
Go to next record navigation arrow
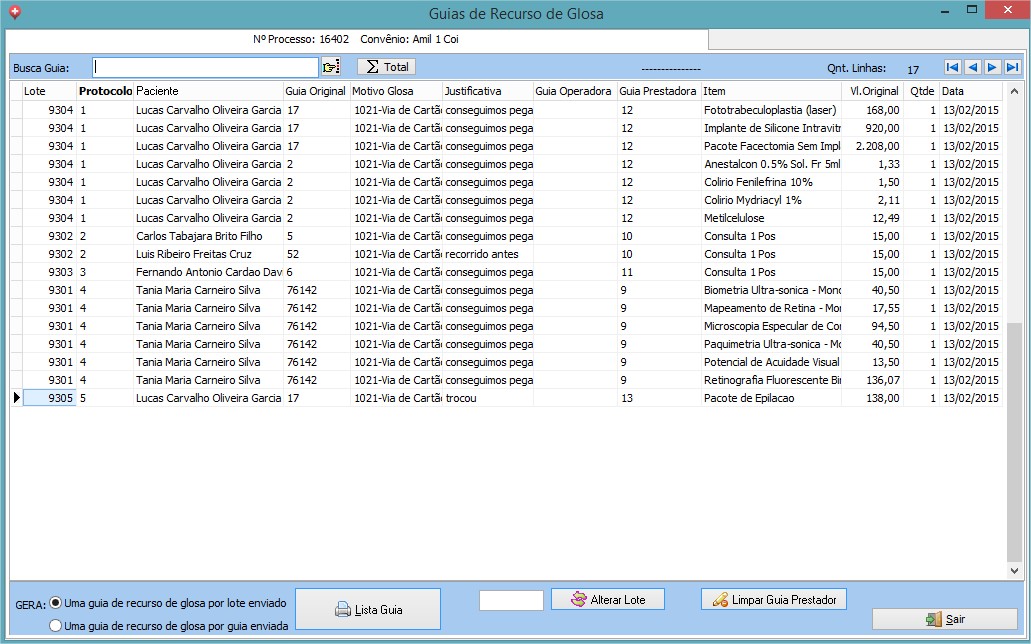pos(992,67)
